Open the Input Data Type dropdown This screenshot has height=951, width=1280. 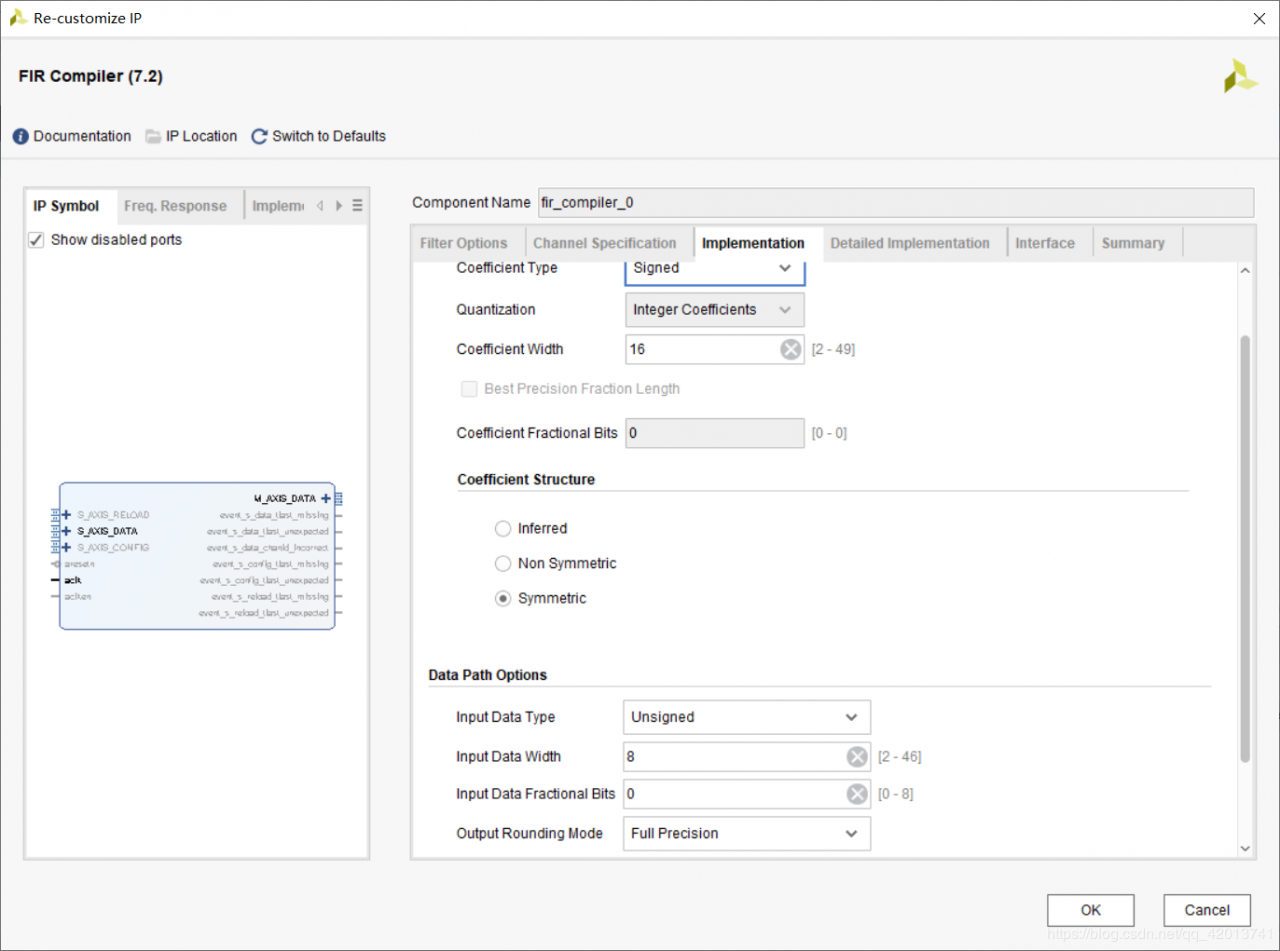pos(746,717)
